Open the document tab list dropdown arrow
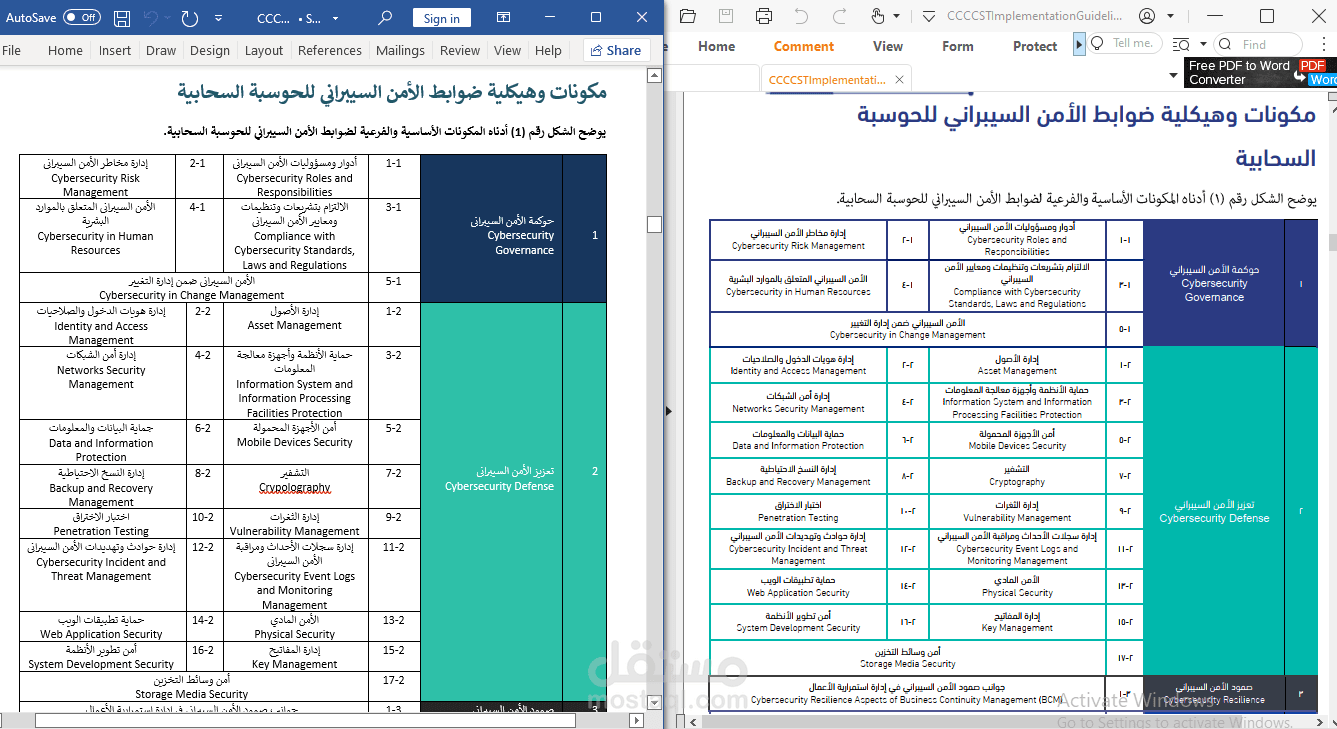 click(1174, 76)
